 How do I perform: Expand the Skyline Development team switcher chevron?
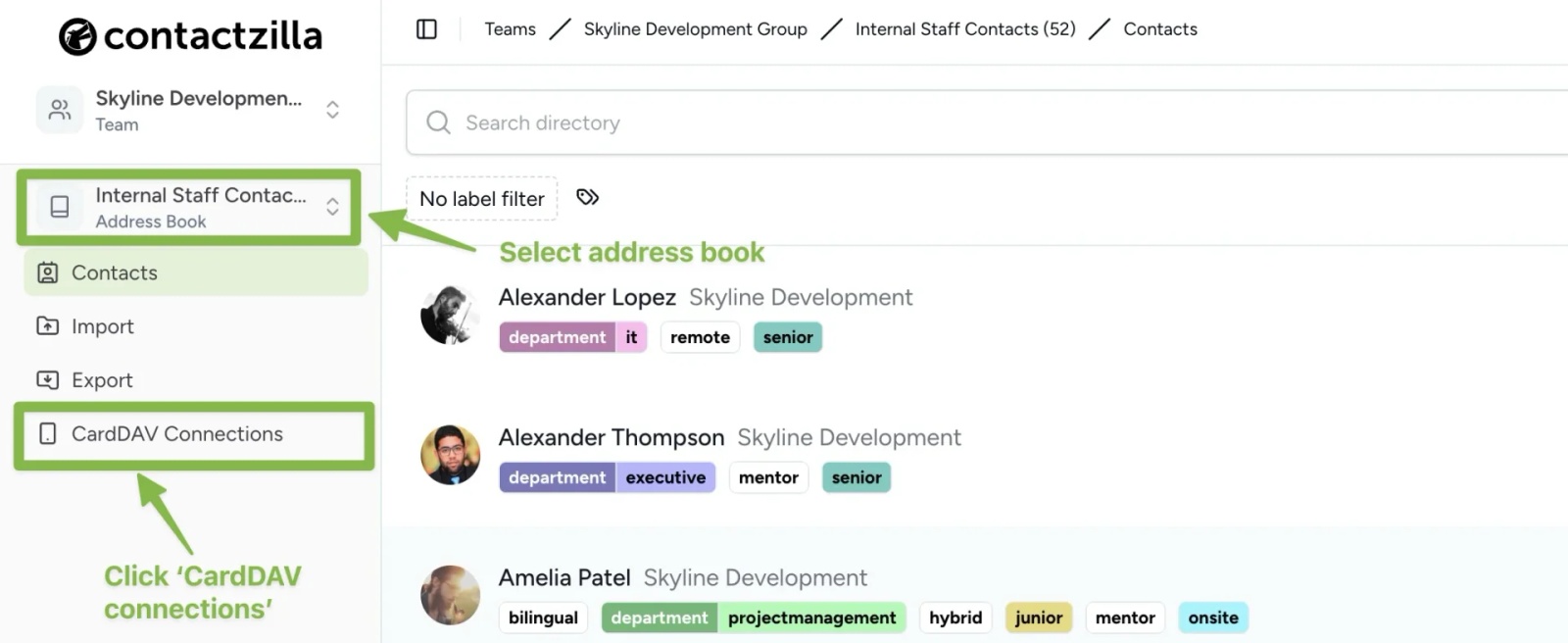tap(332, 110)
